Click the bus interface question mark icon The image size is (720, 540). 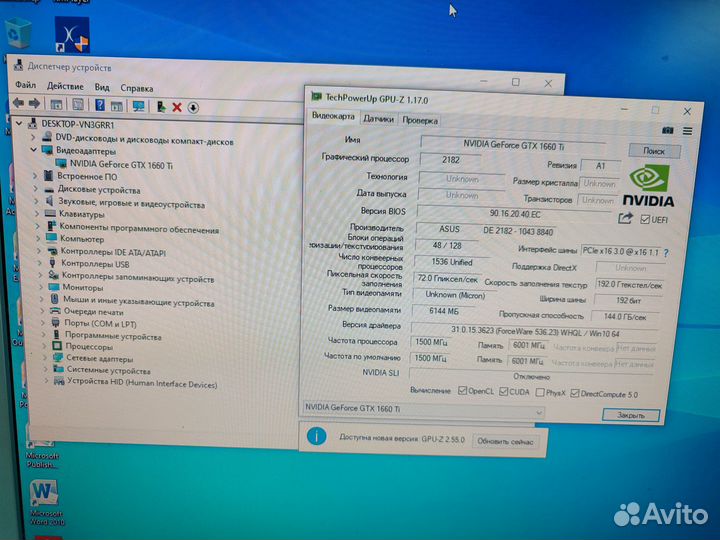(x=666, y=253)
